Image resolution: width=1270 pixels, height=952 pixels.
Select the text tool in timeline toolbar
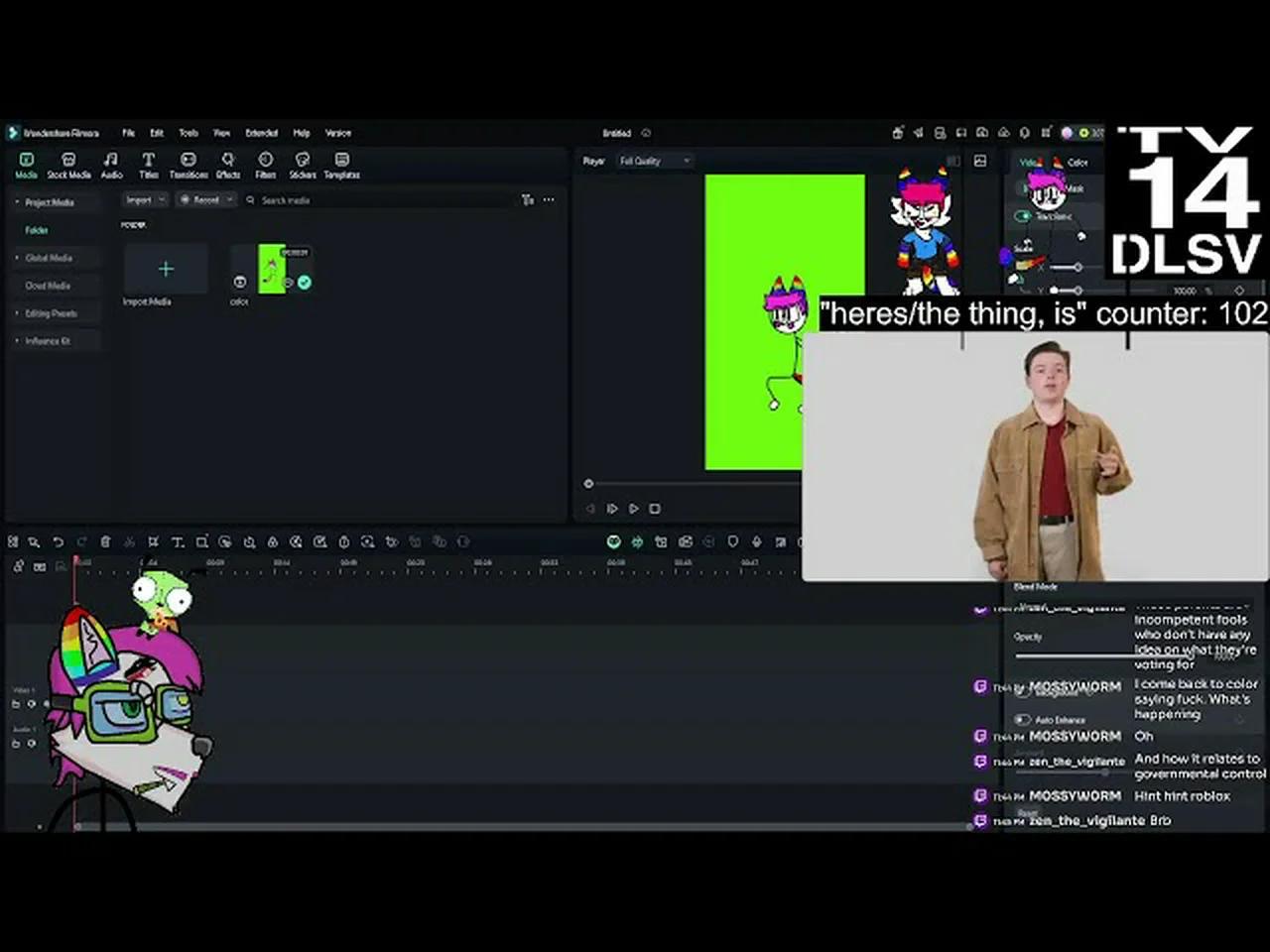[178, 542]
